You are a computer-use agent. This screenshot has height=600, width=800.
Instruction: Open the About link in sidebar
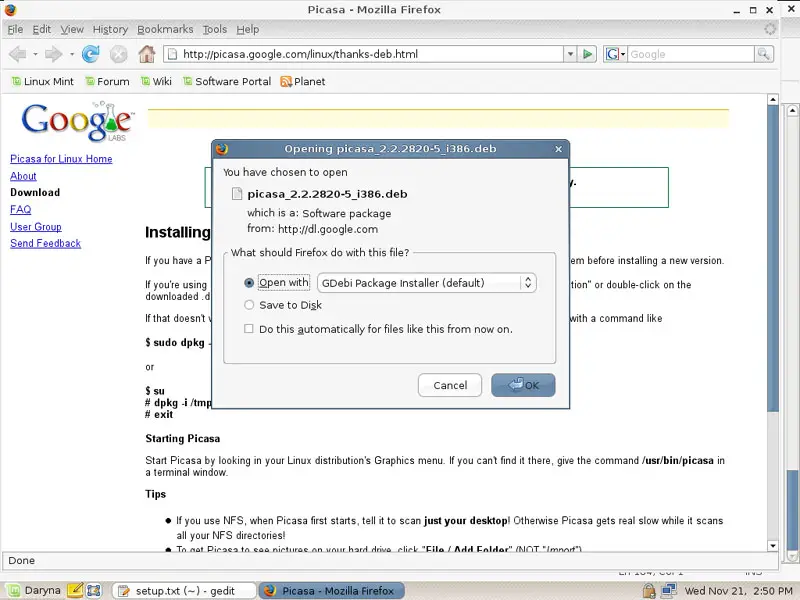click(x=23, y=176)
